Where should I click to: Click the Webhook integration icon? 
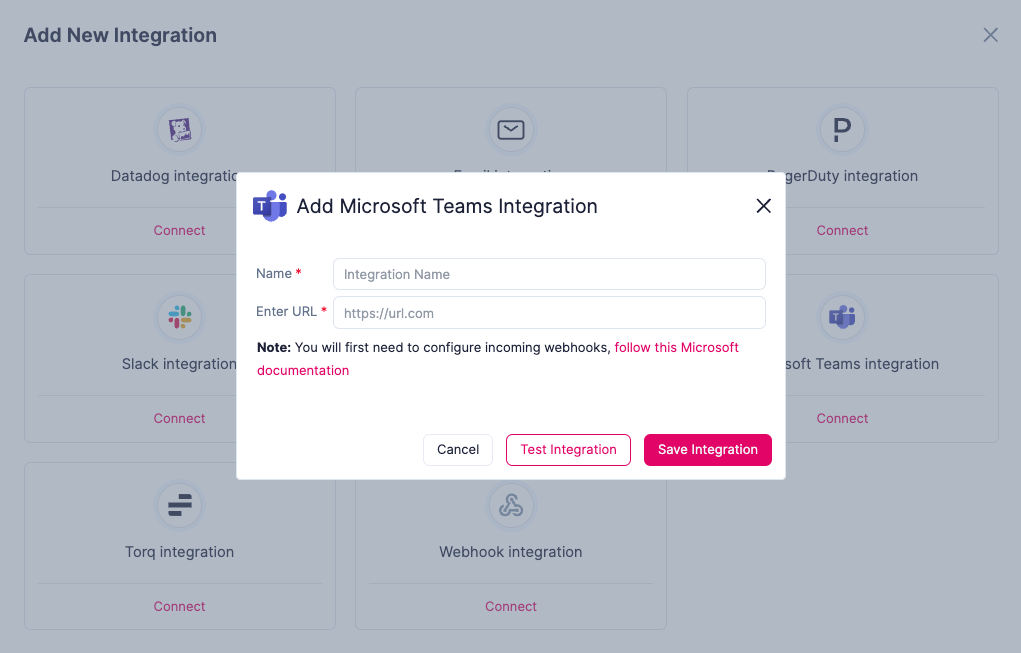click(511, 506)
